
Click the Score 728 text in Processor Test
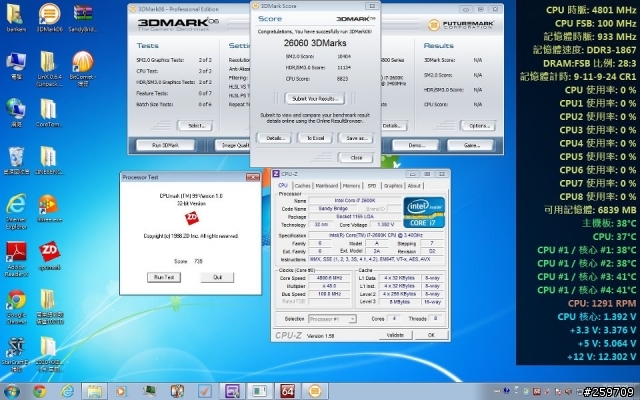188,261
